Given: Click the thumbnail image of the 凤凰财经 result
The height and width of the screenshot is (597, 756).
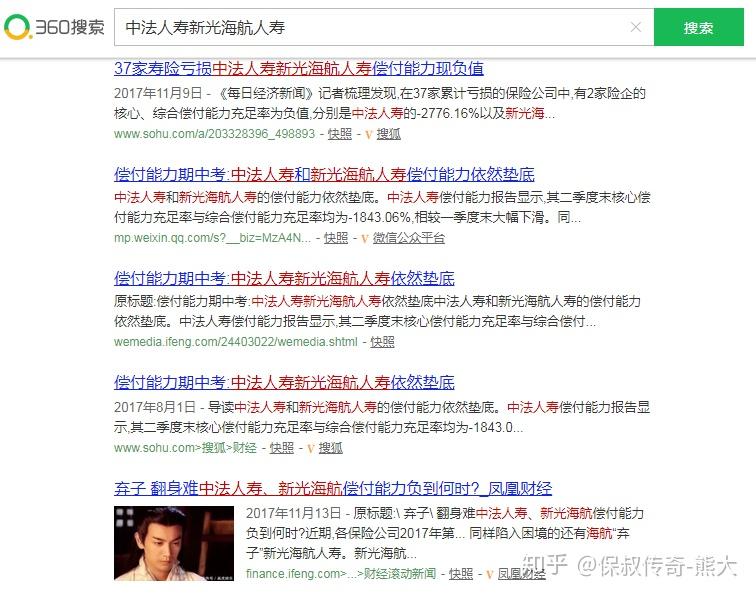Looking at the screenshot, I should click(x=174, y=543).
